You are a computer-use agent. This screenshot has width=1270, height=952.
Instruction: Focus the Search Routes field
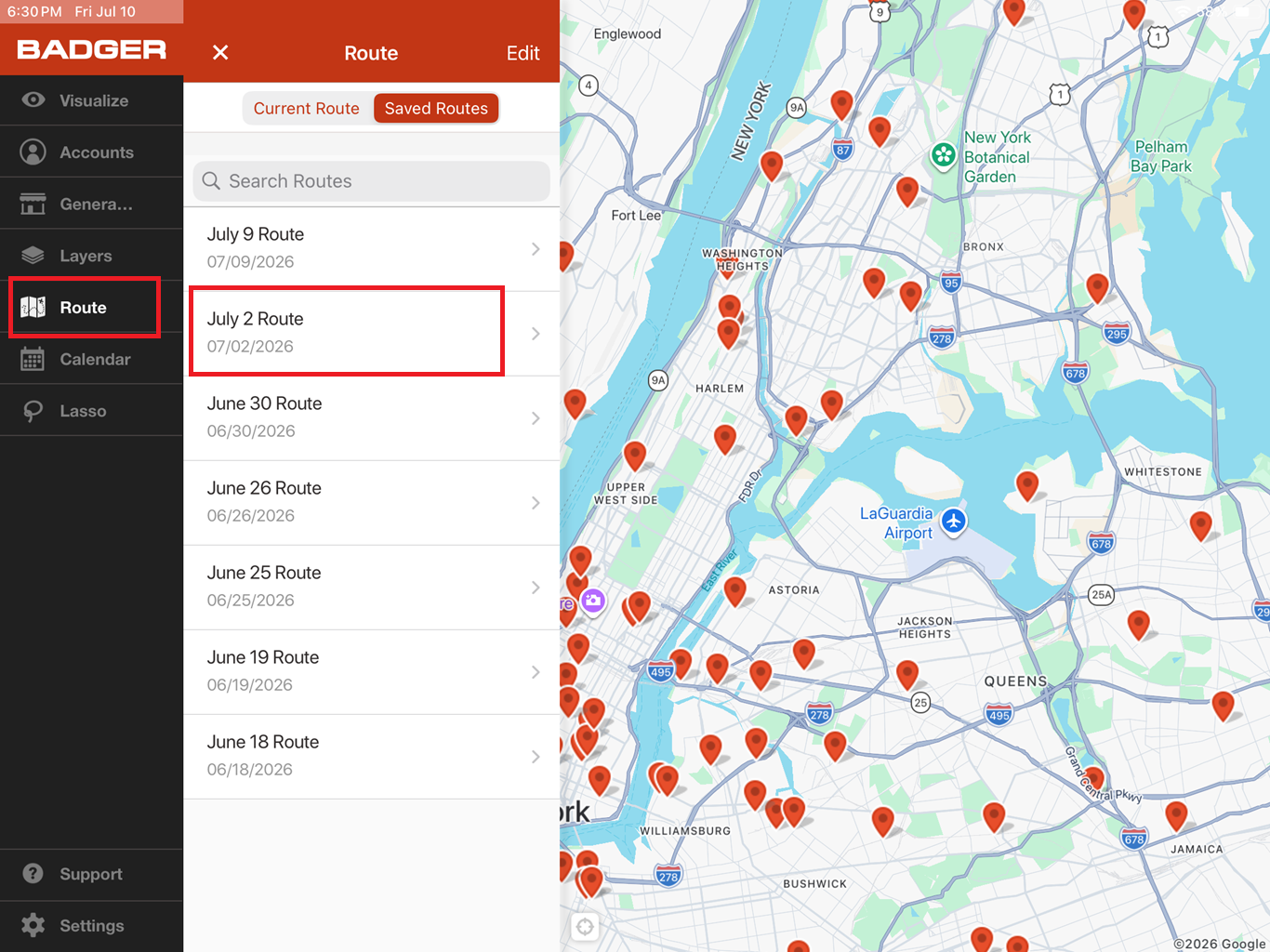(x=371, y=181)
